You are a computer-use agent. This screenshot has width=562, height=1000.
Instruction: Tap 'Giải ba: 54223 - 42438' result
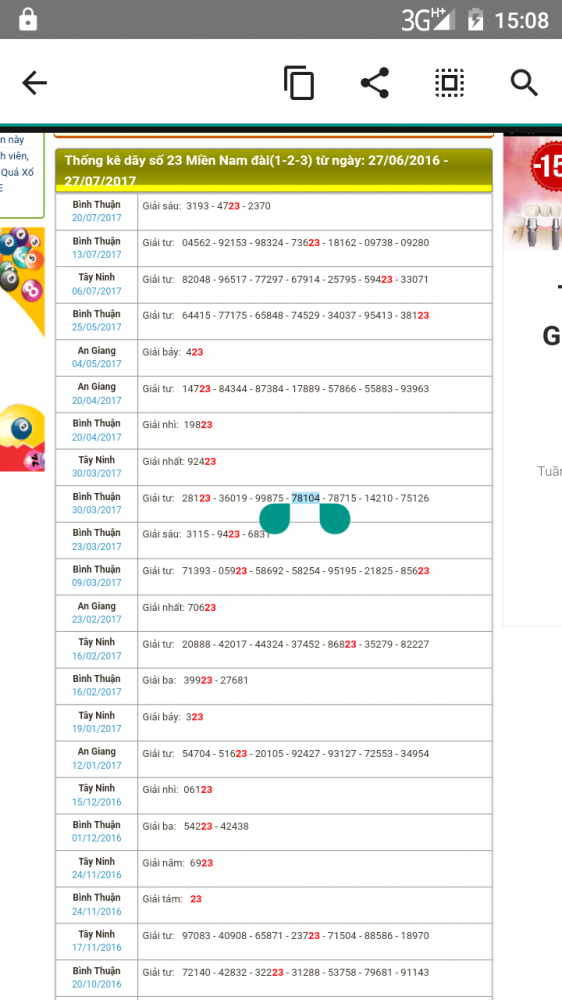click(x=195, y=827)
